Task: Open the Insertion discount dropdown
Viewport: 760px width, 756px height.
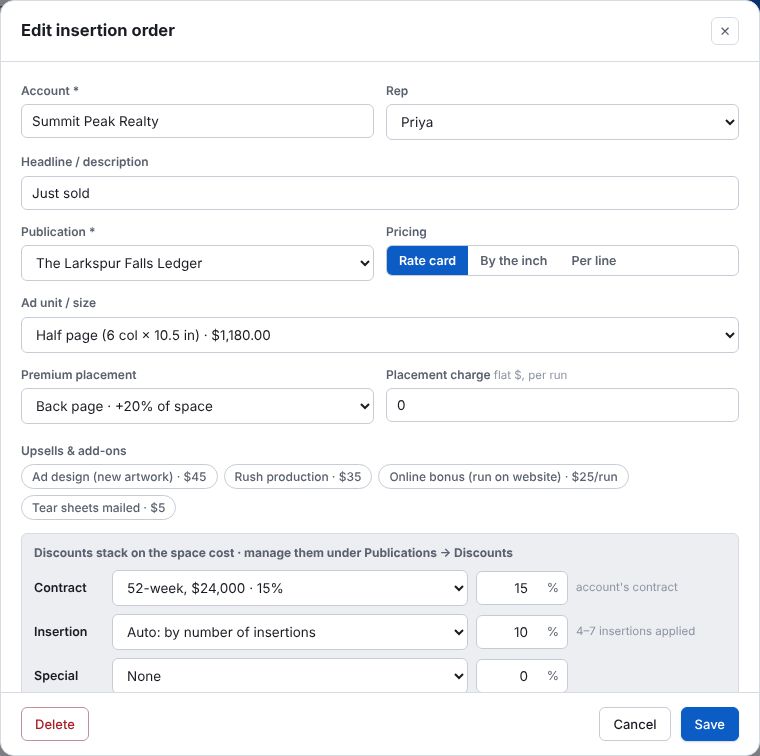Action: click(x=290, y=632)
